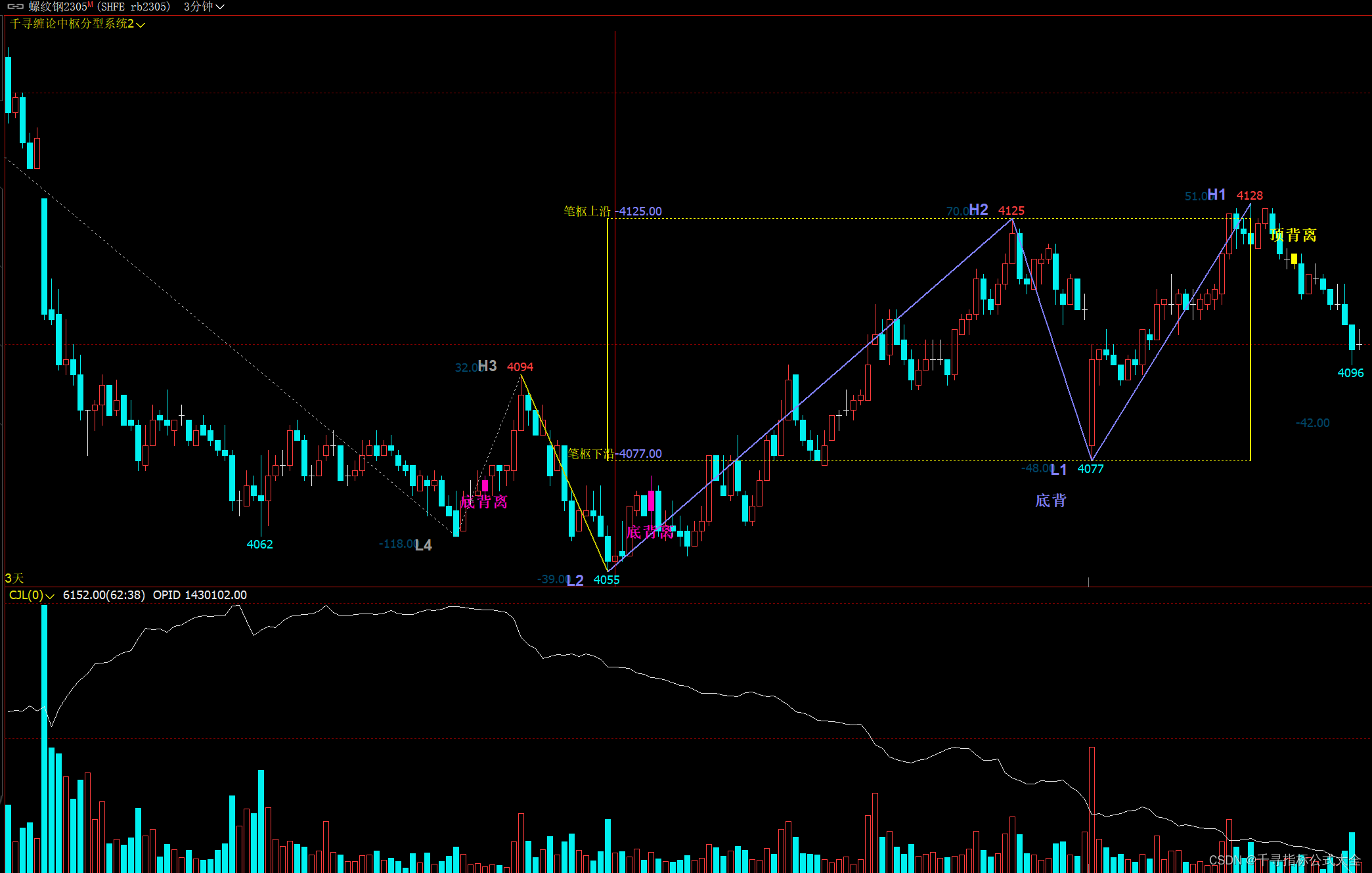Open the CJL(0) indicator dropdown
1372x873 pixels.
tap(31, 595)
